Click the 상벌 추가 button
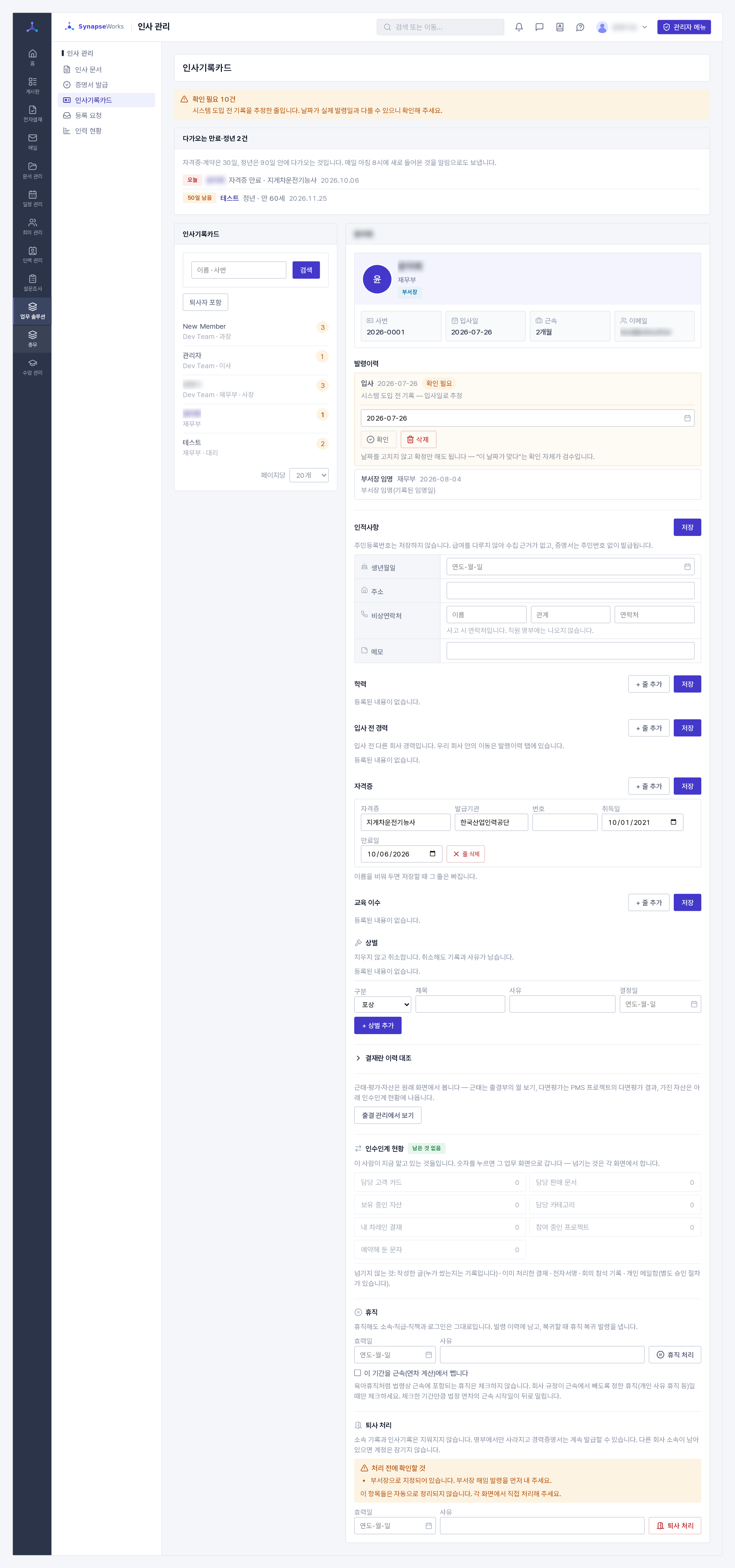735x1568 pixels. coord(378,1025)
